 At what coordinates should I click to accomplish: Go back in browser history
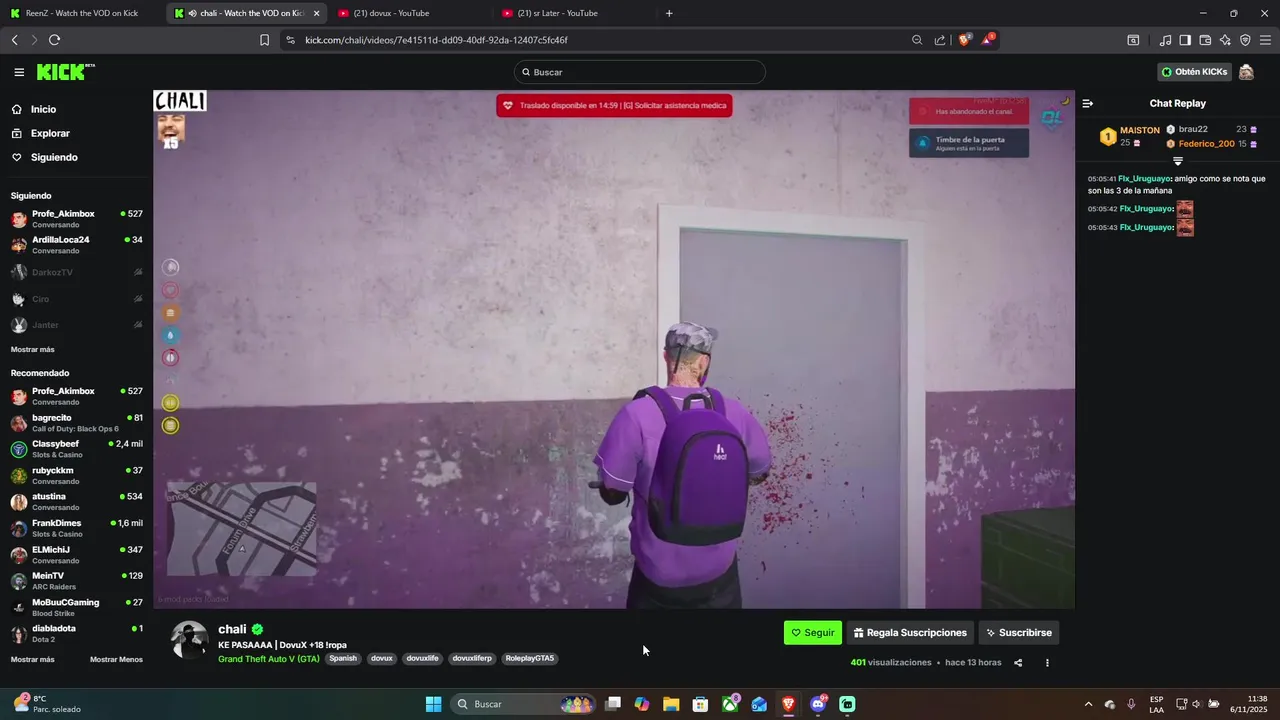14,40
